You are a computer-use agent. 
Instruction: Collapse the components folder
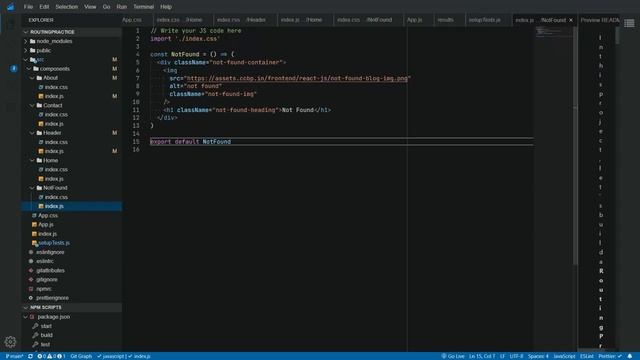pyautogui.click(x=29, y=69)
